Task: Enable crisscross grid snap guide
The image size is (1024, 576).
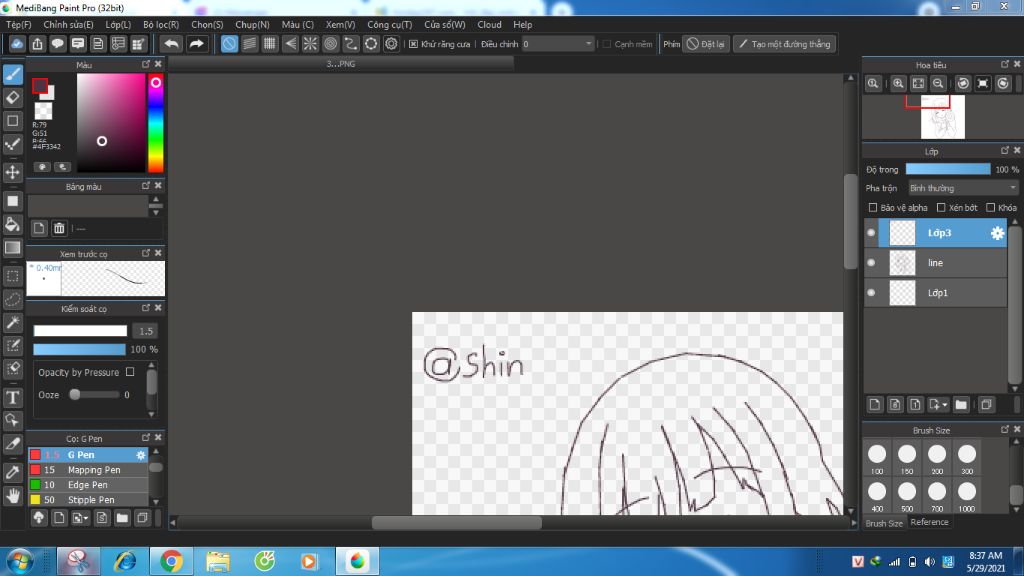Action: (270, 44)
